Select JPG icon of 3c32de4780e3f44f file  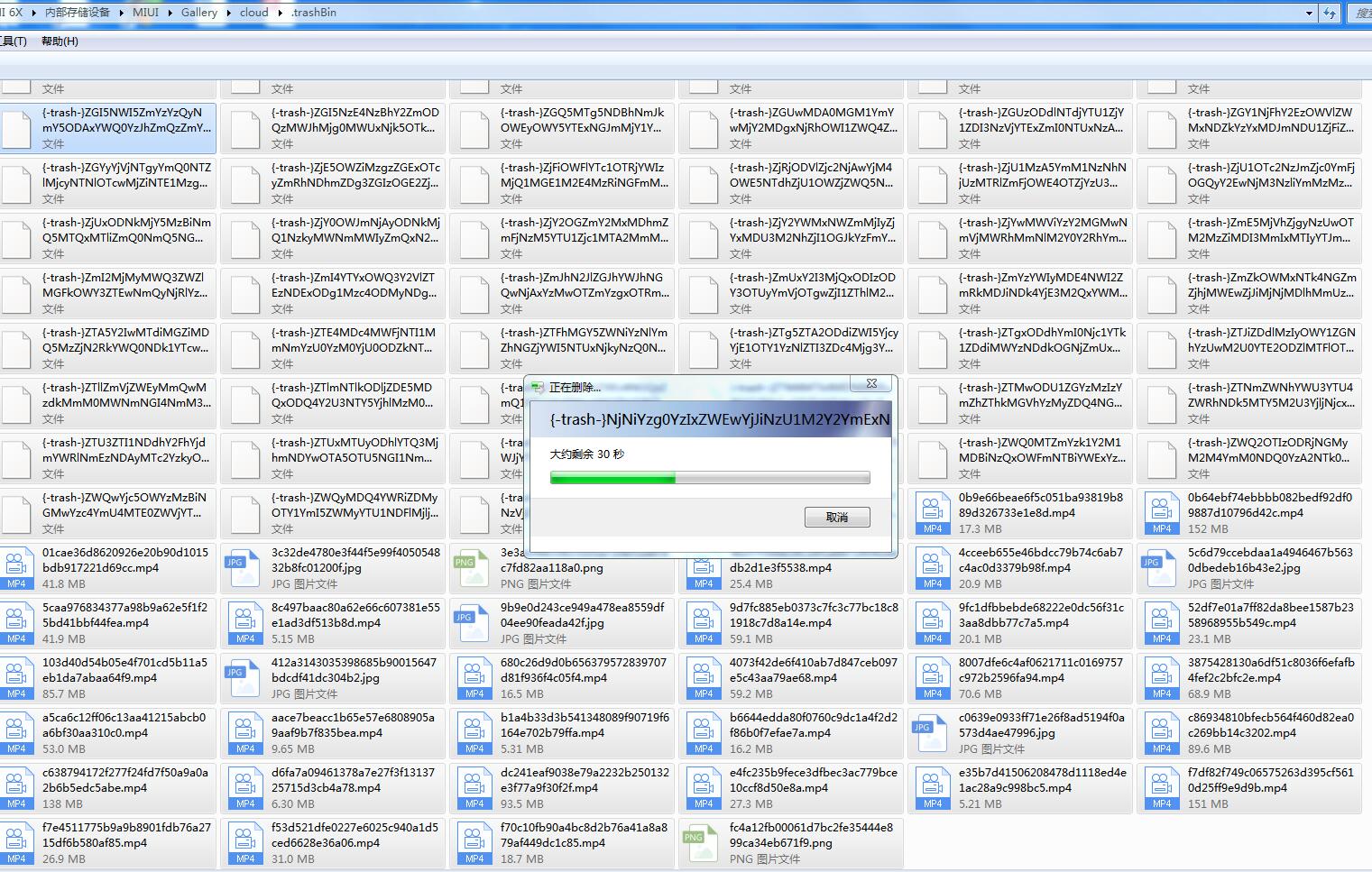(x=244, y=569)
